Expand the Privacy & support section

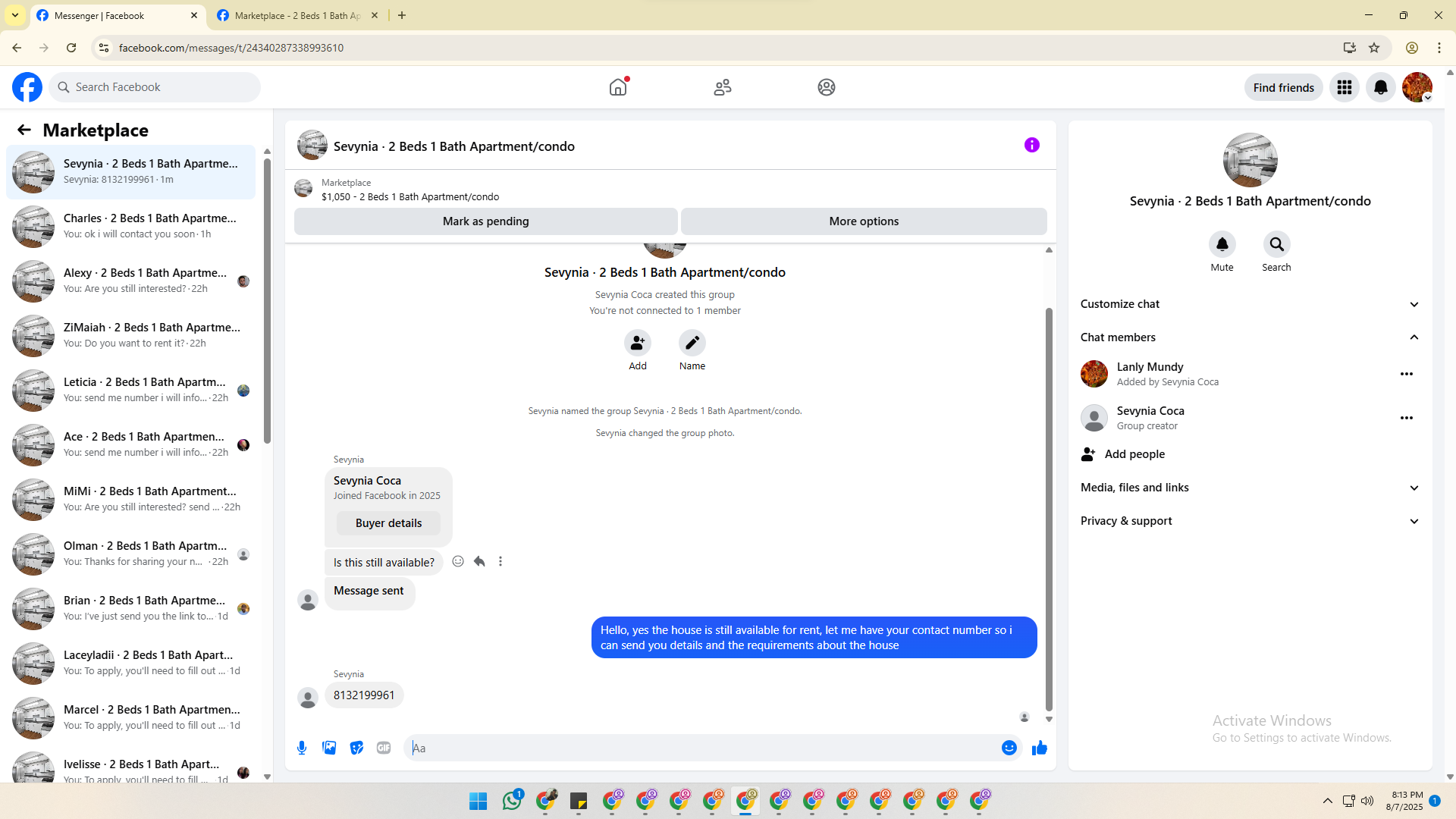coord(1250,521)
